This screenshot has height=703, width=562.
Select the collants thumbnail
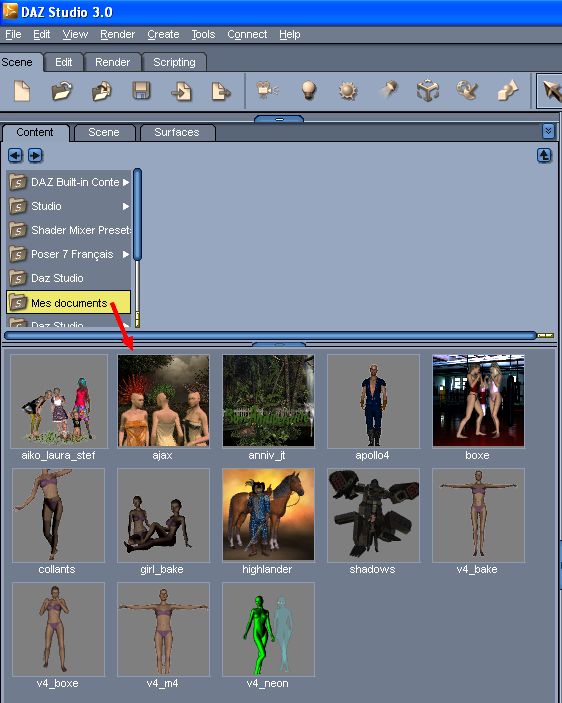click(58, 515)
